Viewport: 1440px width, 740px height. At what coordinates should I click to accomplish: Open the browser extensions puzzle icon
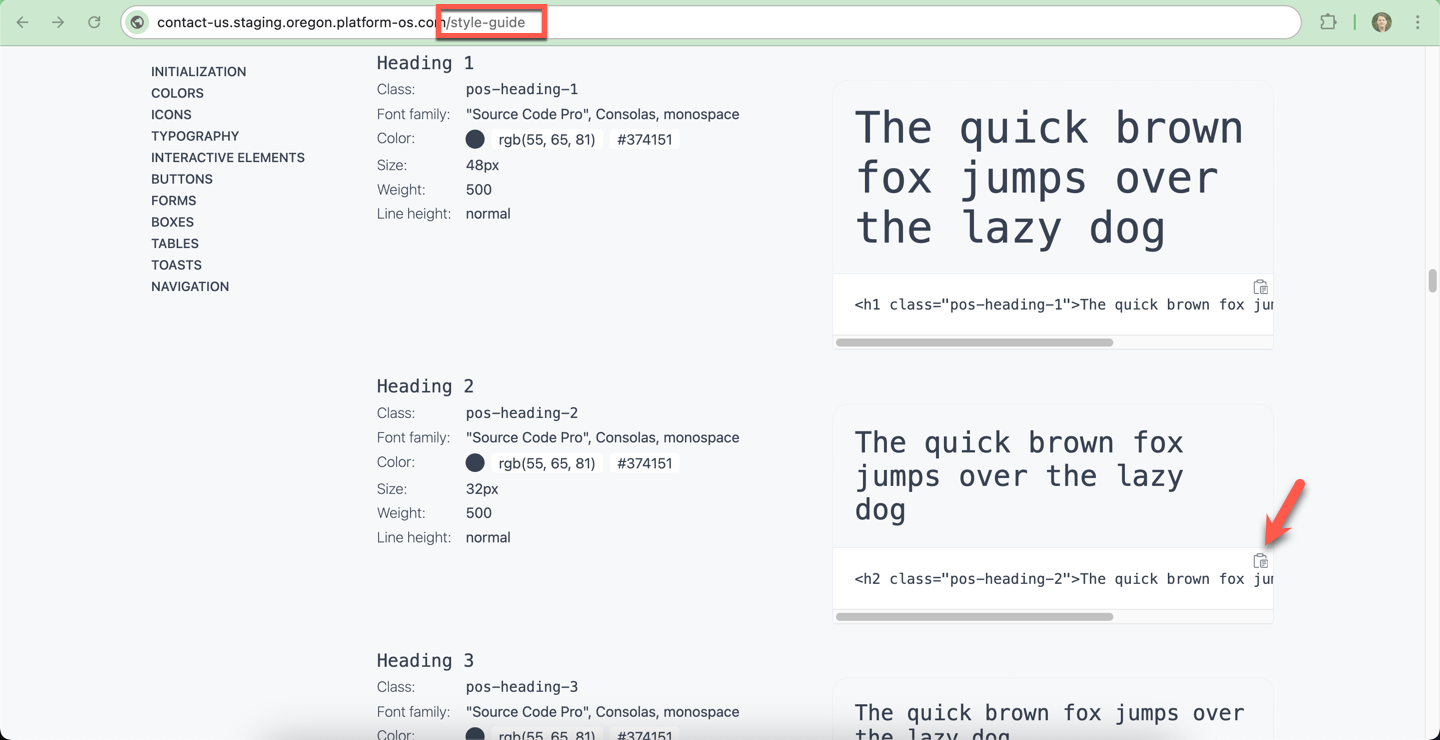(1330, 21)
